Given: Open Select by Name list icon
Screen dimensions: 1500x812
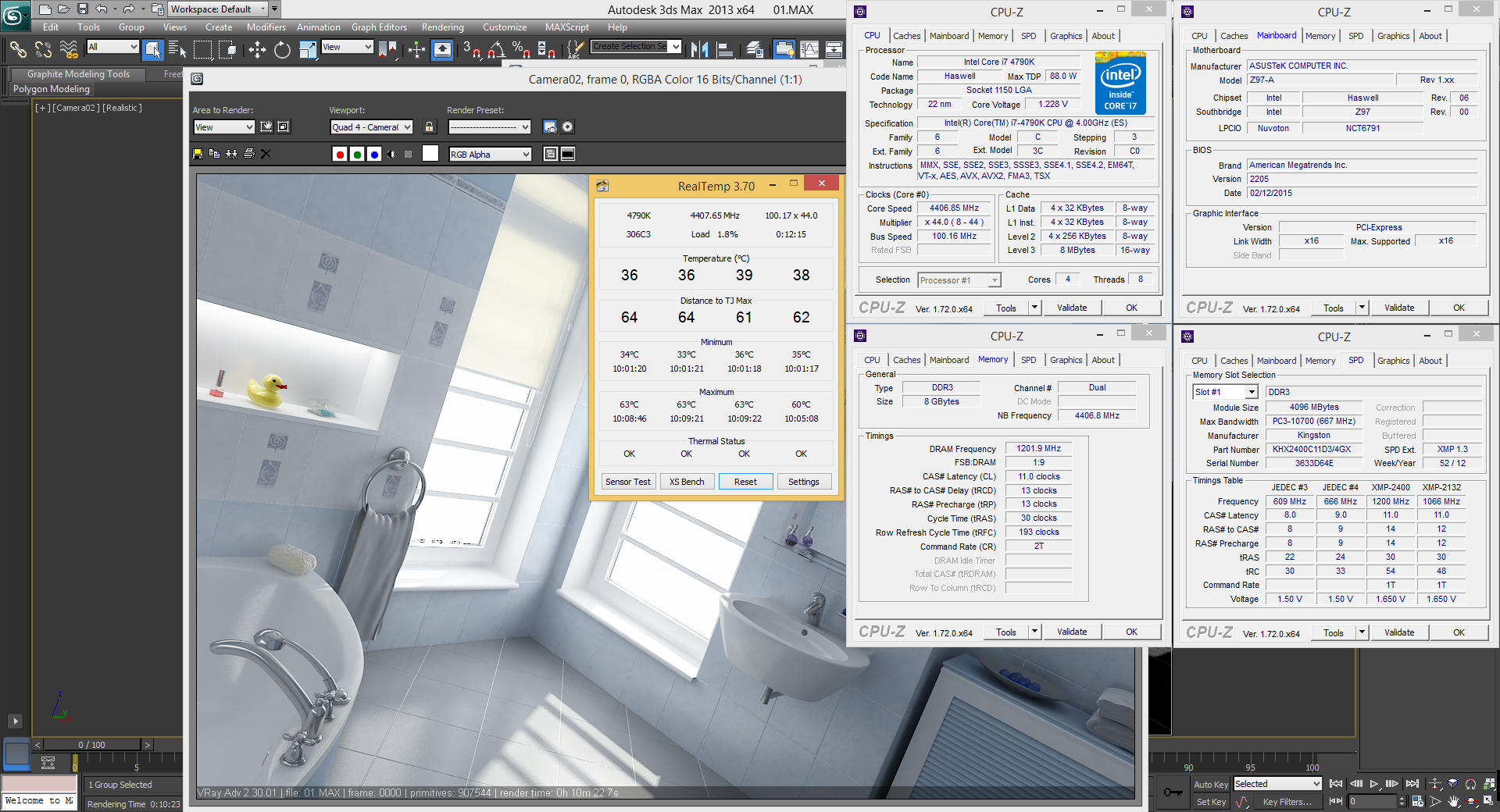Looking at the screenshot, I should 177,50.
